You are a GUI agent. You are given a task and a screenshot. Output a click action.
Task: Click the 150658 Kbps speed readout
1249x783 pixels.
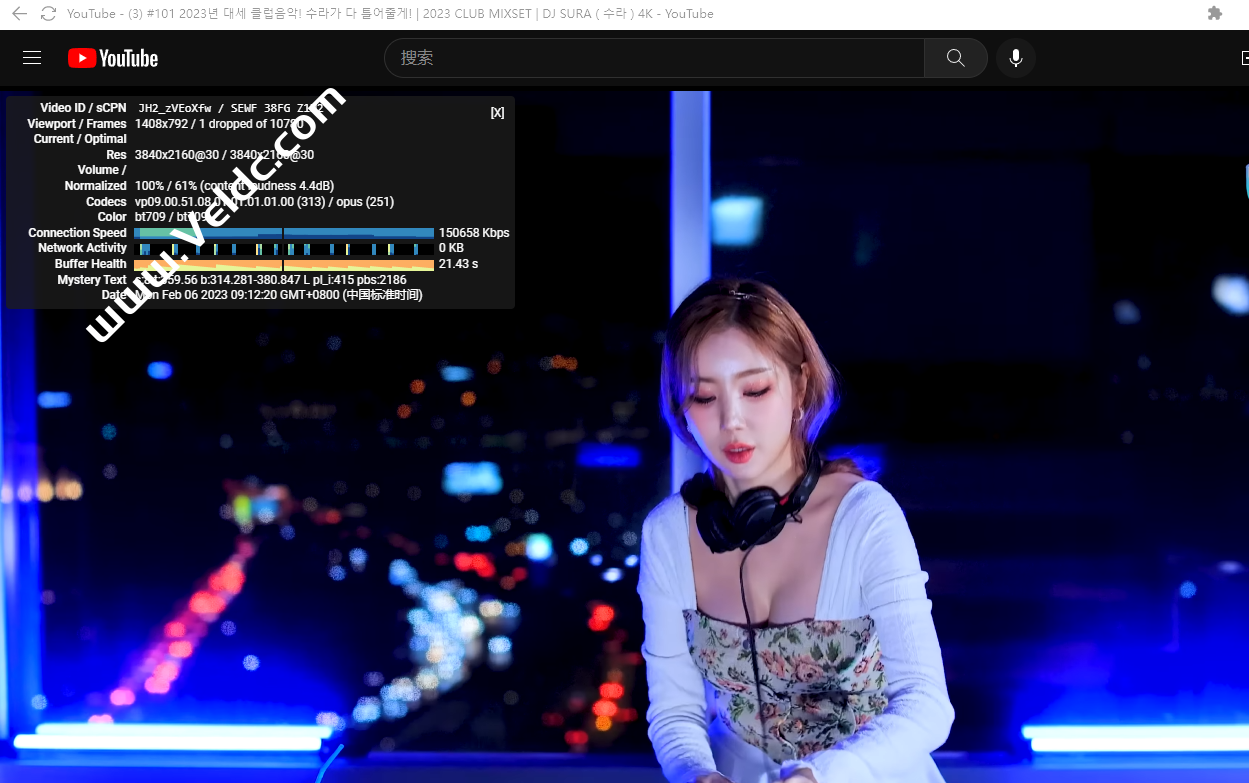[474, 233]
